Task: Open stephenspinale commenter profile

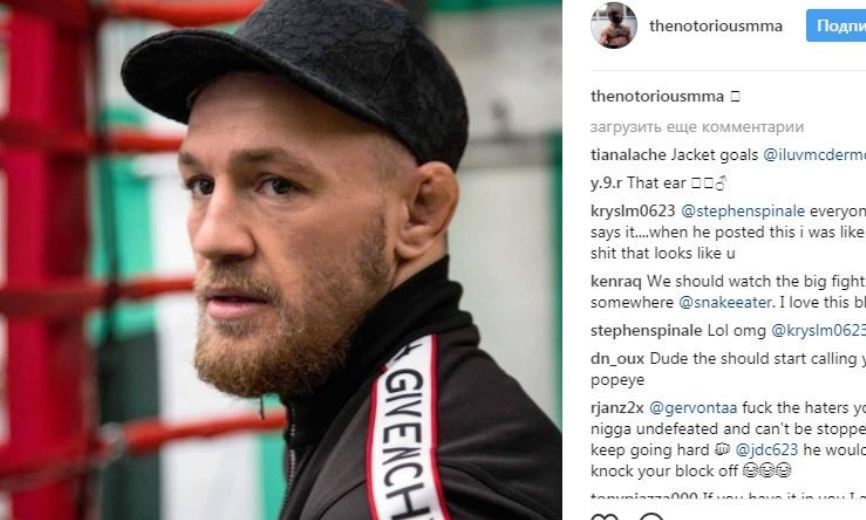Action: pyautogui.click(x=646, y=331)
